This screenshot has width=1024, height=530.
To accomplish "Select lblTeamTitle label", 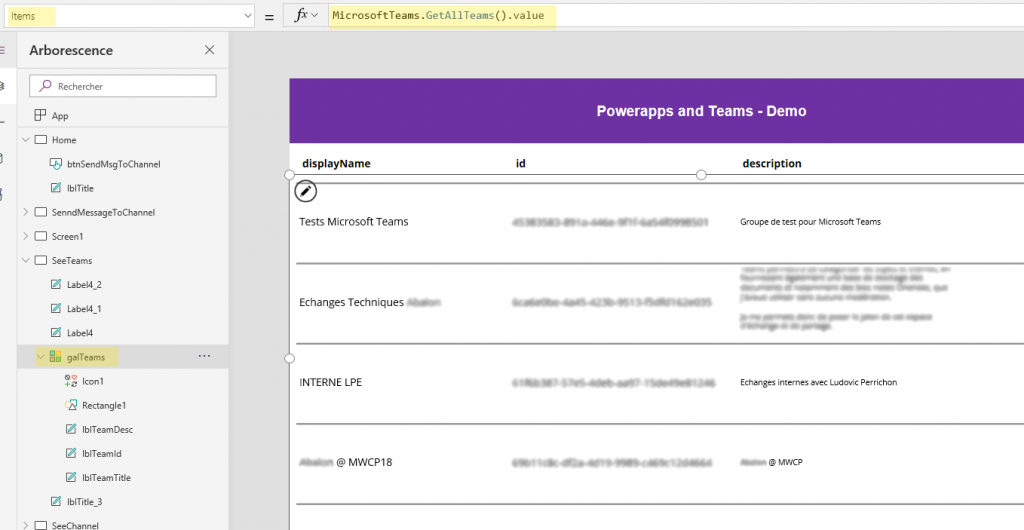I will tap(106, 478).
